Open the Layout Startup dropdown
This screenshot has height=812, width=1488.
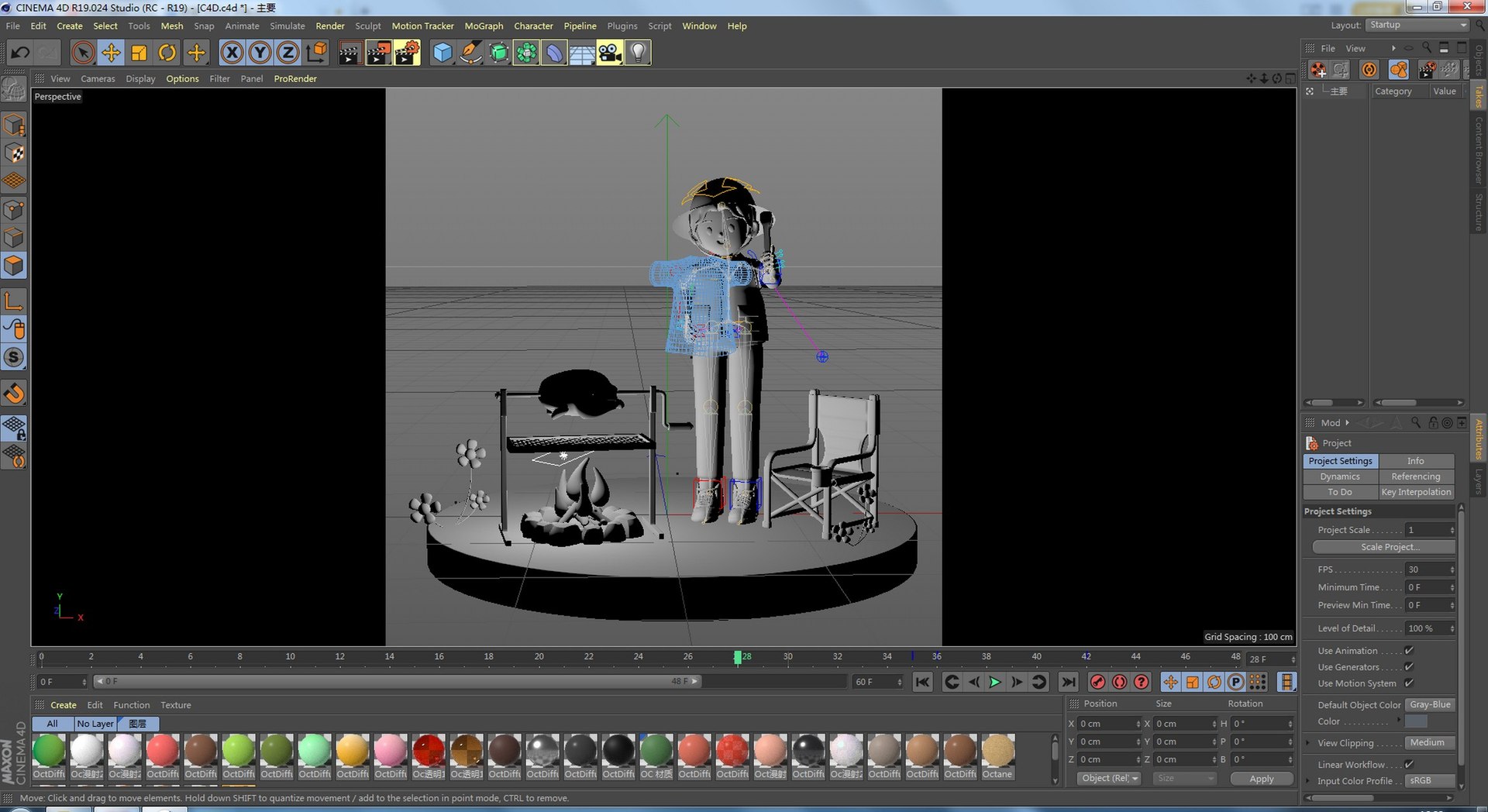1417,25
